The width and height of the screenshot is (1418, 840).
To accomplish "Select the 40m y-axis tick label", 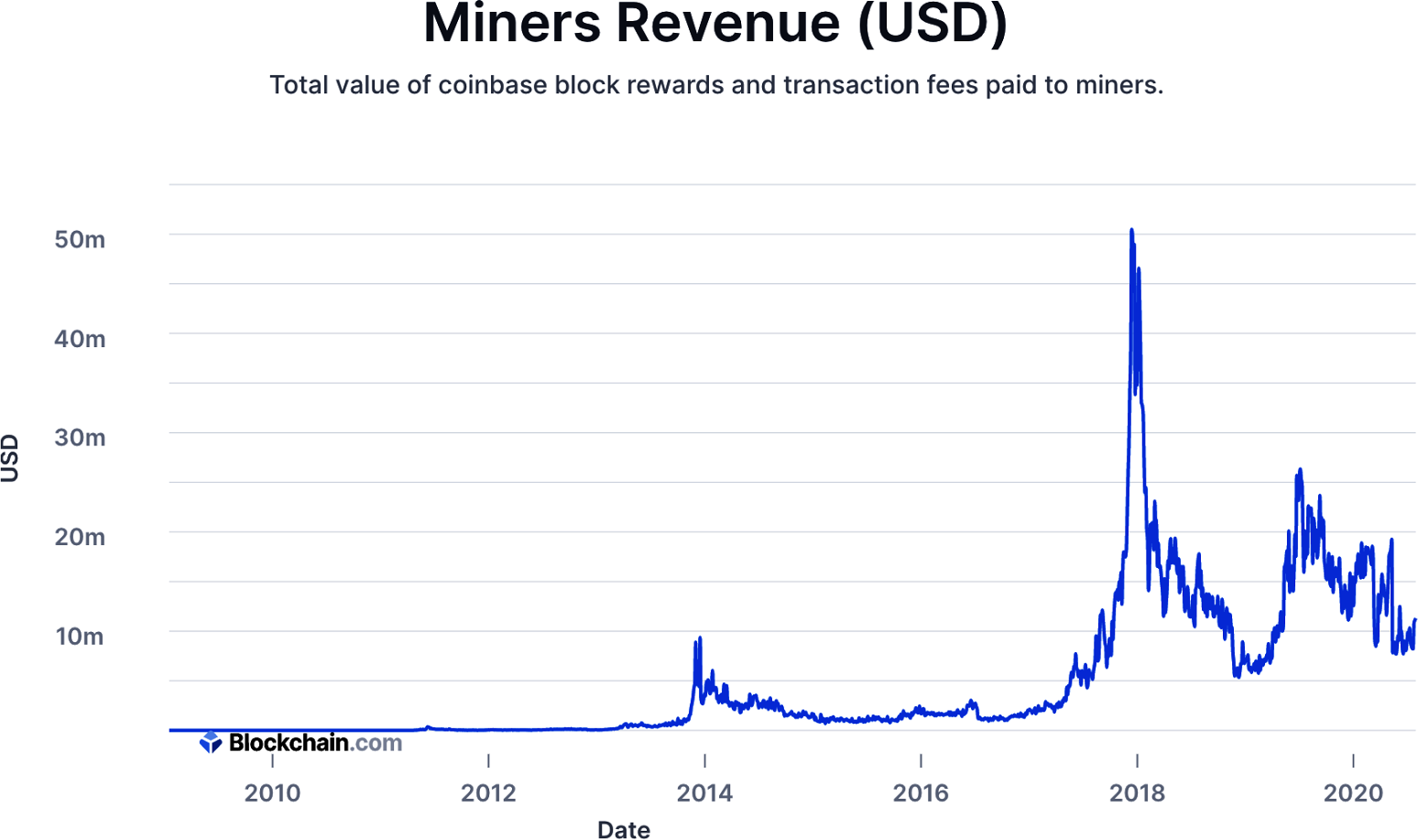I will (80, 339).
